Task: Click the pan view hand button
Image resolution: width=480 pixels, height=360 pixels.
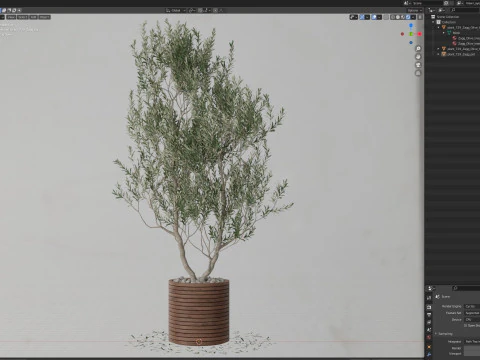Action: pos(418,57)
